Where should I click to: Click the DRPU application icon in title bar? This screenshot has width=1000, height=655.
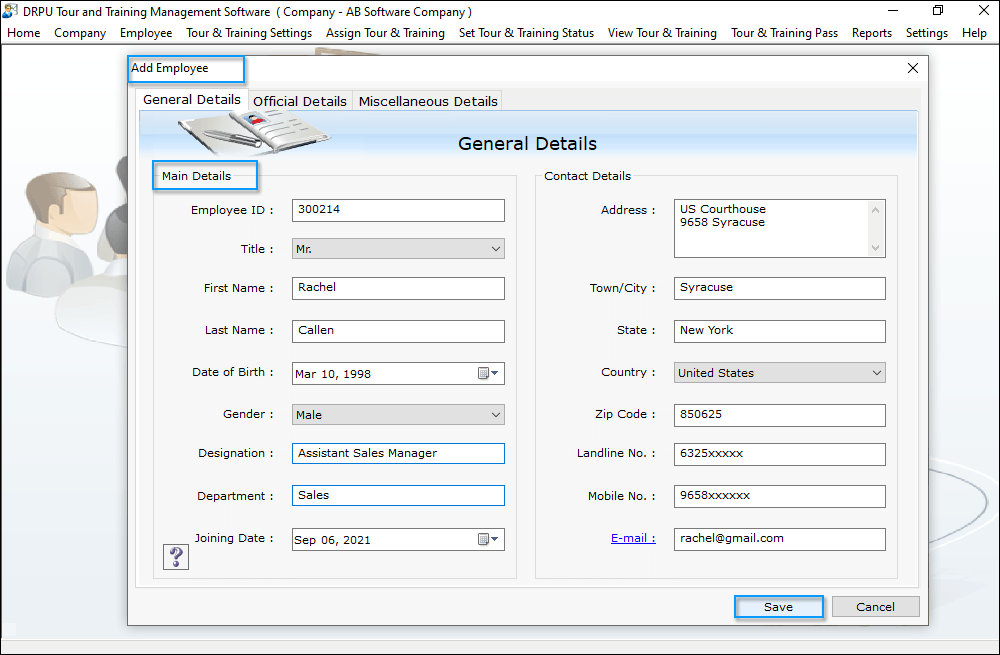(10, 11)
